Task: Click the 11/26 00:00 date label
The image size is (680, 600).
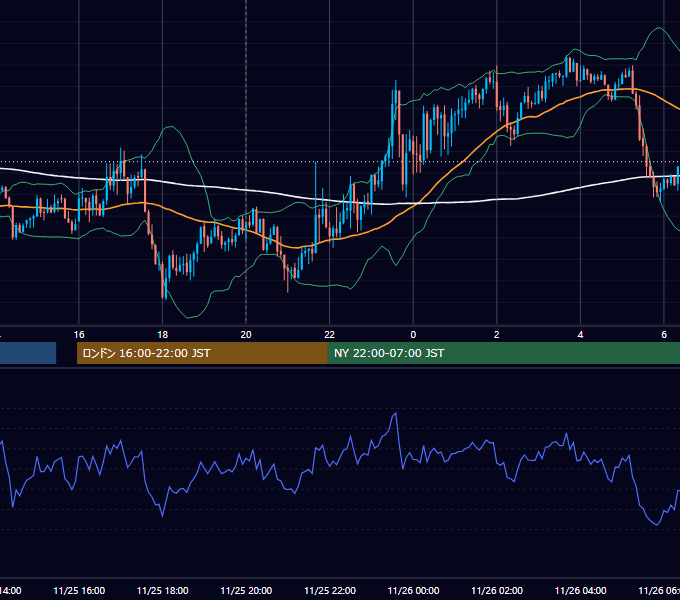Action: pos(413,590)
